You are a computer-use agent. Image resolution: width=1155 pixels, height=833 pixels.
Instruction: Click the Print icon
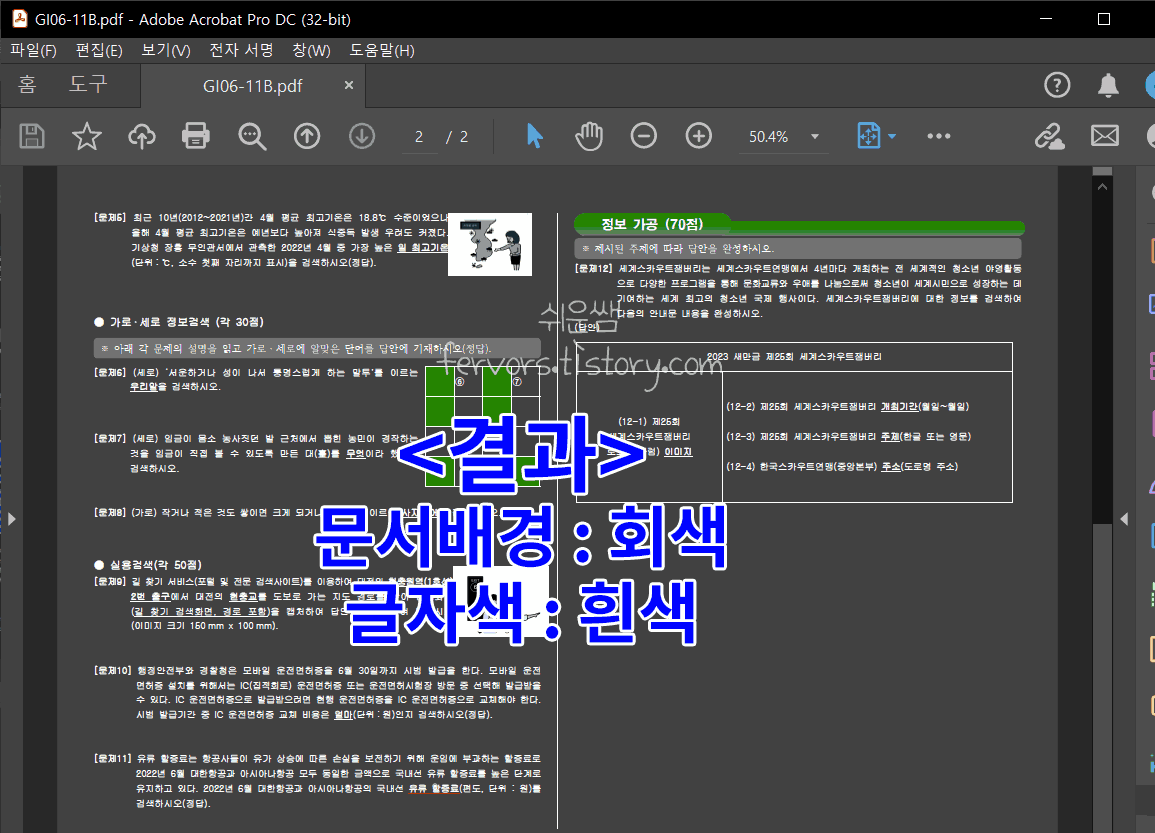coord(195,136)
